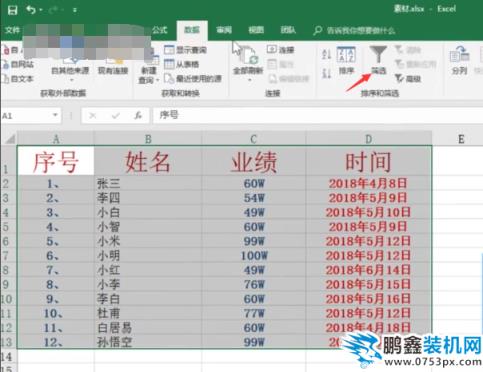Viewport: 483px width, 372px height.
Task: Open the Quick Access Toolbar customize dropdown
Action: point(75,10)
